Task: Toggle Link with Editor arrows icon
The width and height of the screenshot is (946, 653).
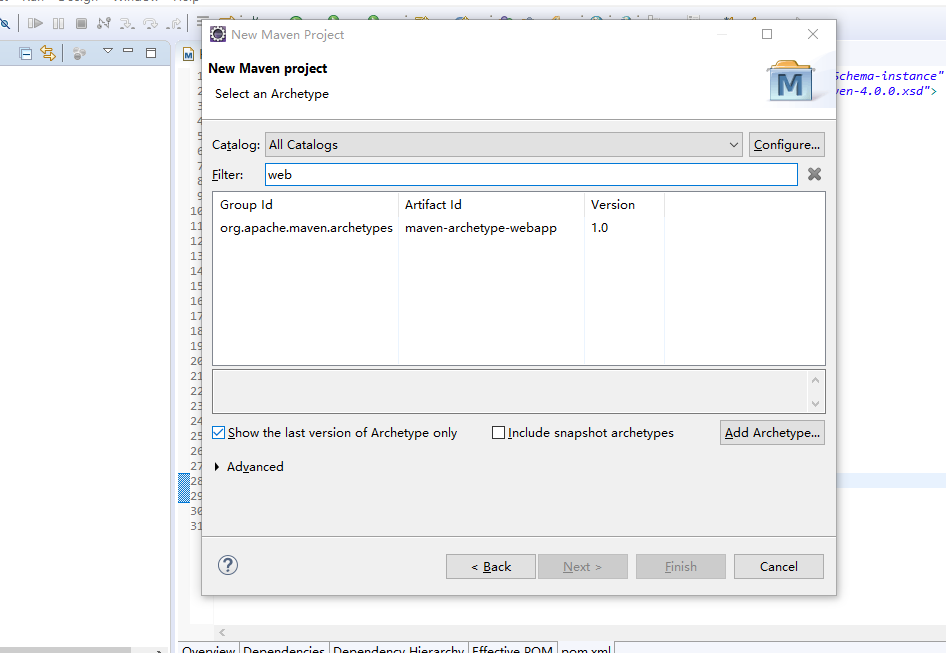Action: [x=48, y=53]
